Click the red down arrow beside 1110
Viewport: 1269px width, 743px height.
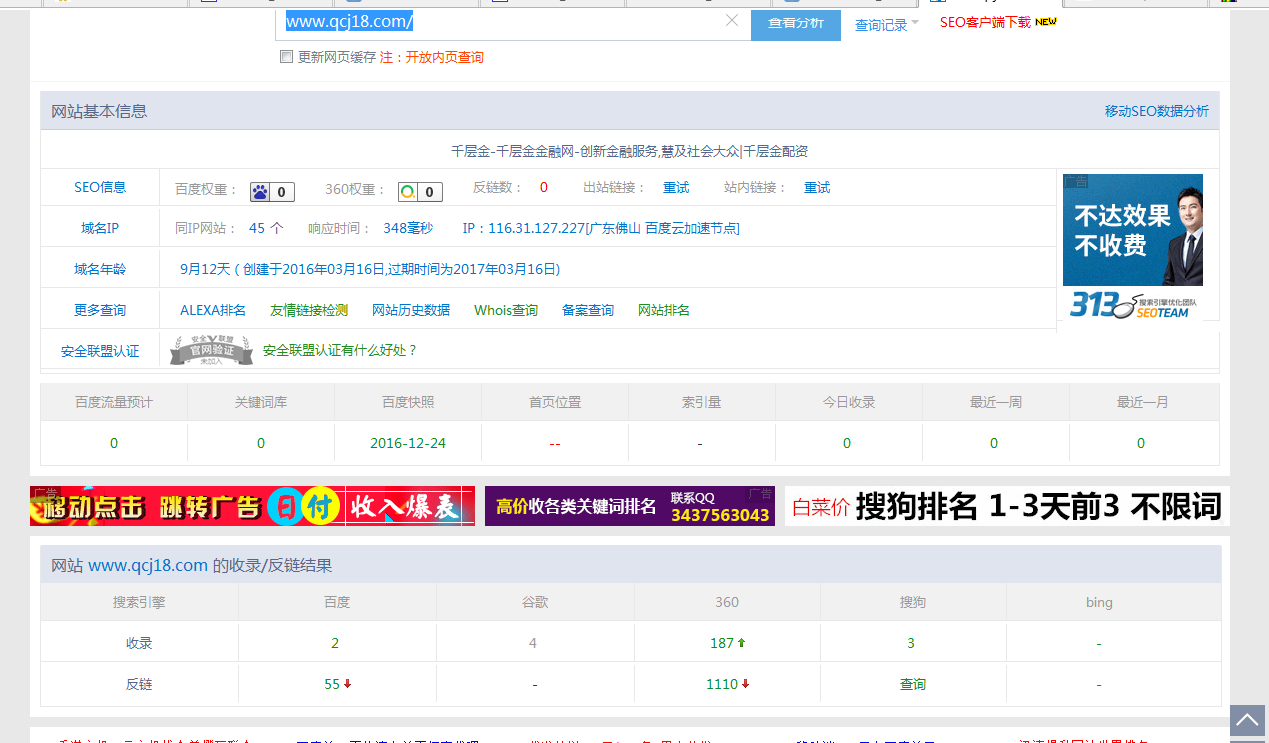(x=746, y=685)
